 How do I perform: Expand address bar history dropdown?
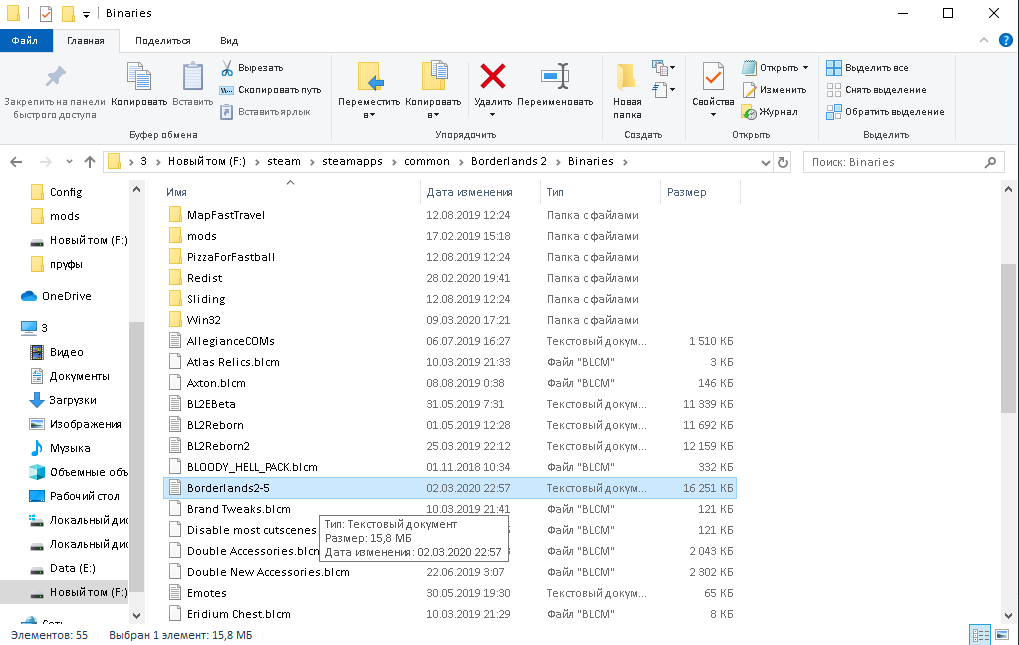click(x=766, y=162)
